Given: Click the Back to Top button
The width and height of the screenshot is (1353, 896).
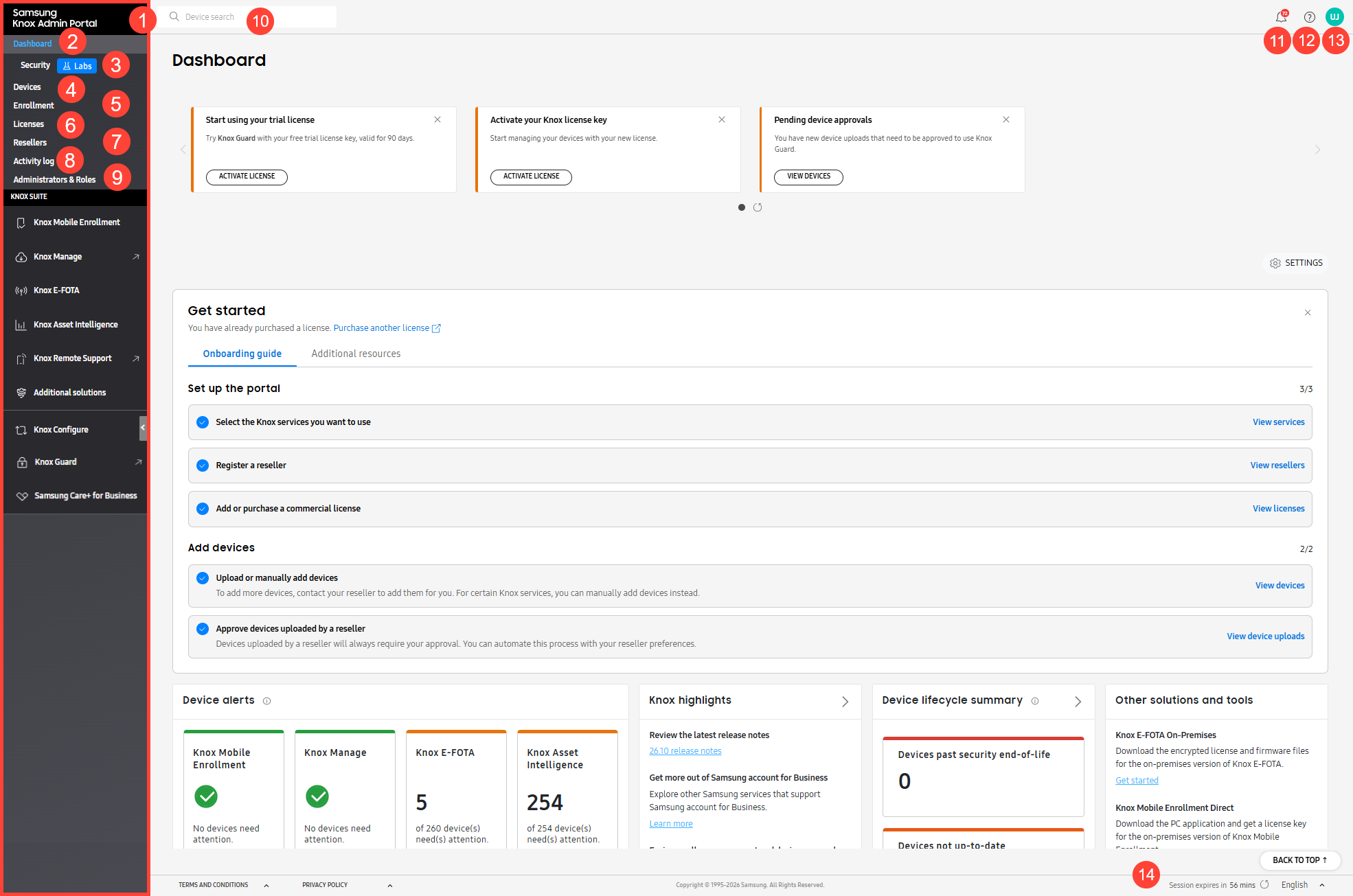Looking at the screenshot, I should coord(1299,860).
